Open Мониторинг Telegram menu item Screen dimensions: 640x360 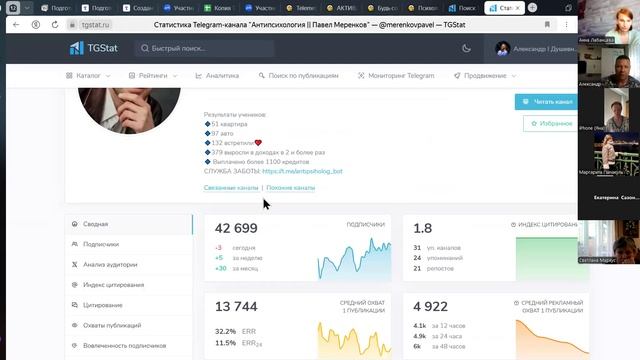point(396,76)
